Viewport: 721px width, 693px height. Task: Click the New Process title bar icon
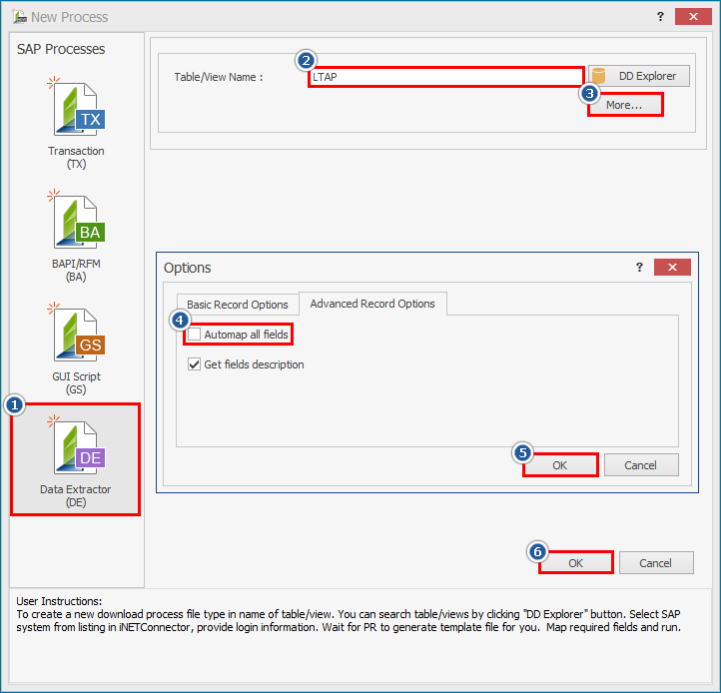(19, 17)
